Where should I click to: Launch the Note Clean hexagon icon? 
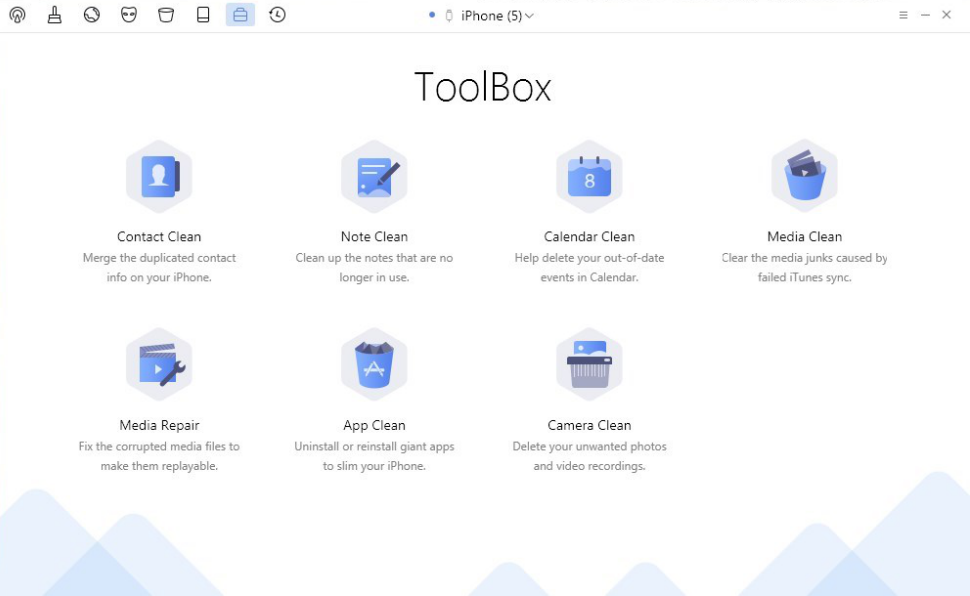pyautogui.click(x=374, y=176)
